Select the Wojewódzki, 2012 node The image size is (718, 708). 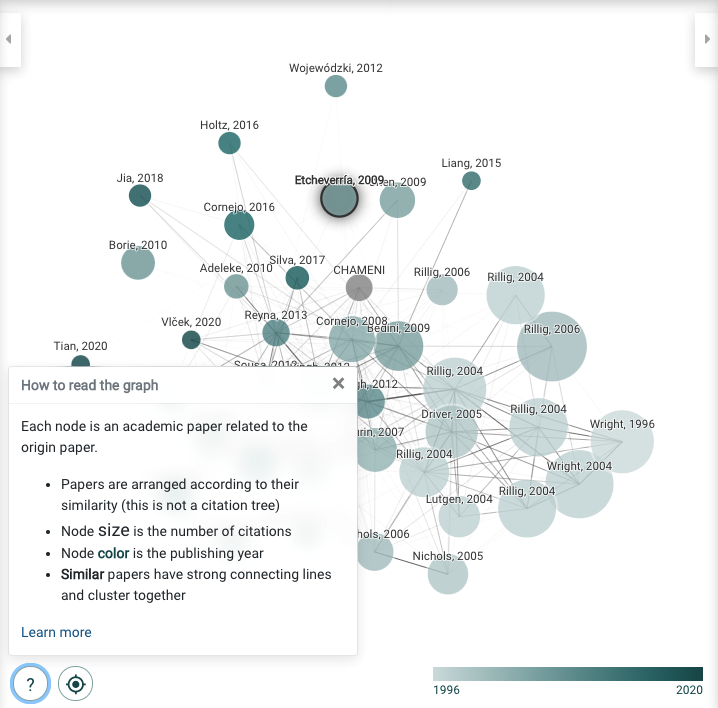click(x=336, y=86)
